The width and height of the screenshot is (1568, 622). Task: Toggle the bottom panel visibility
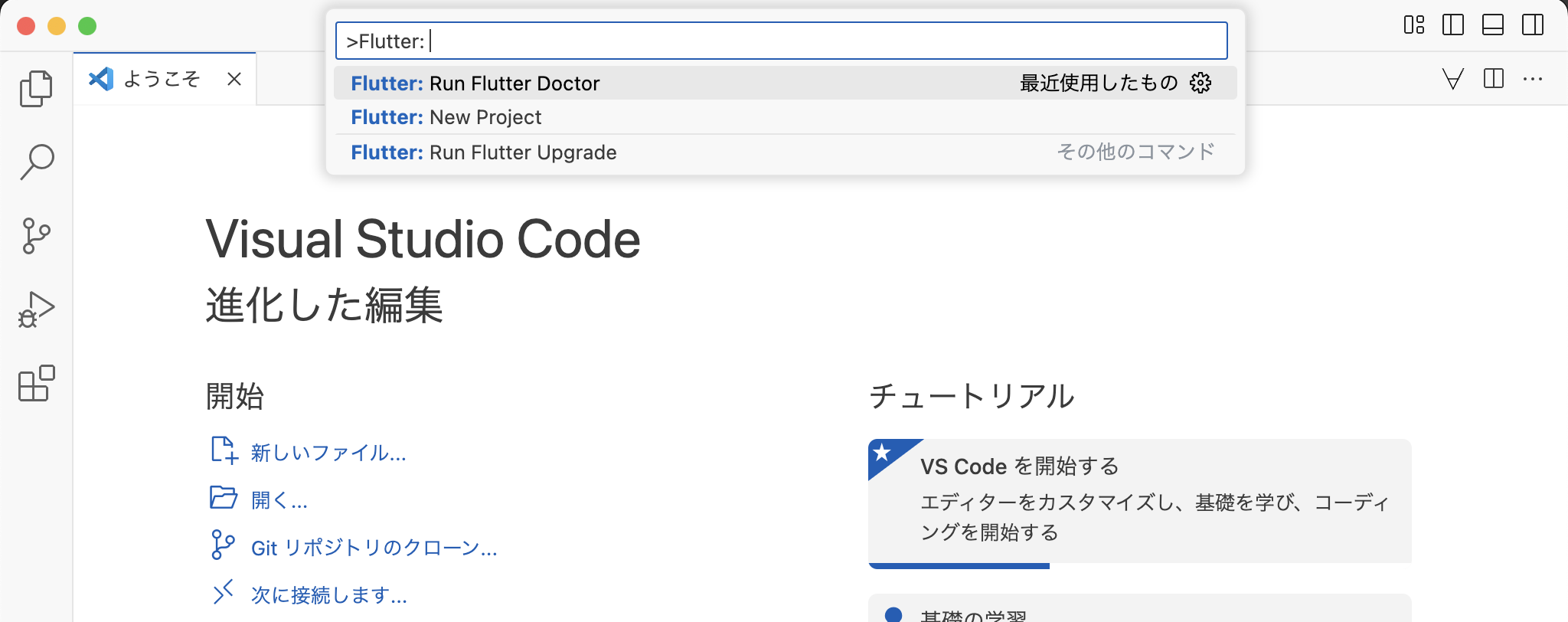[x=1492, y=25]
